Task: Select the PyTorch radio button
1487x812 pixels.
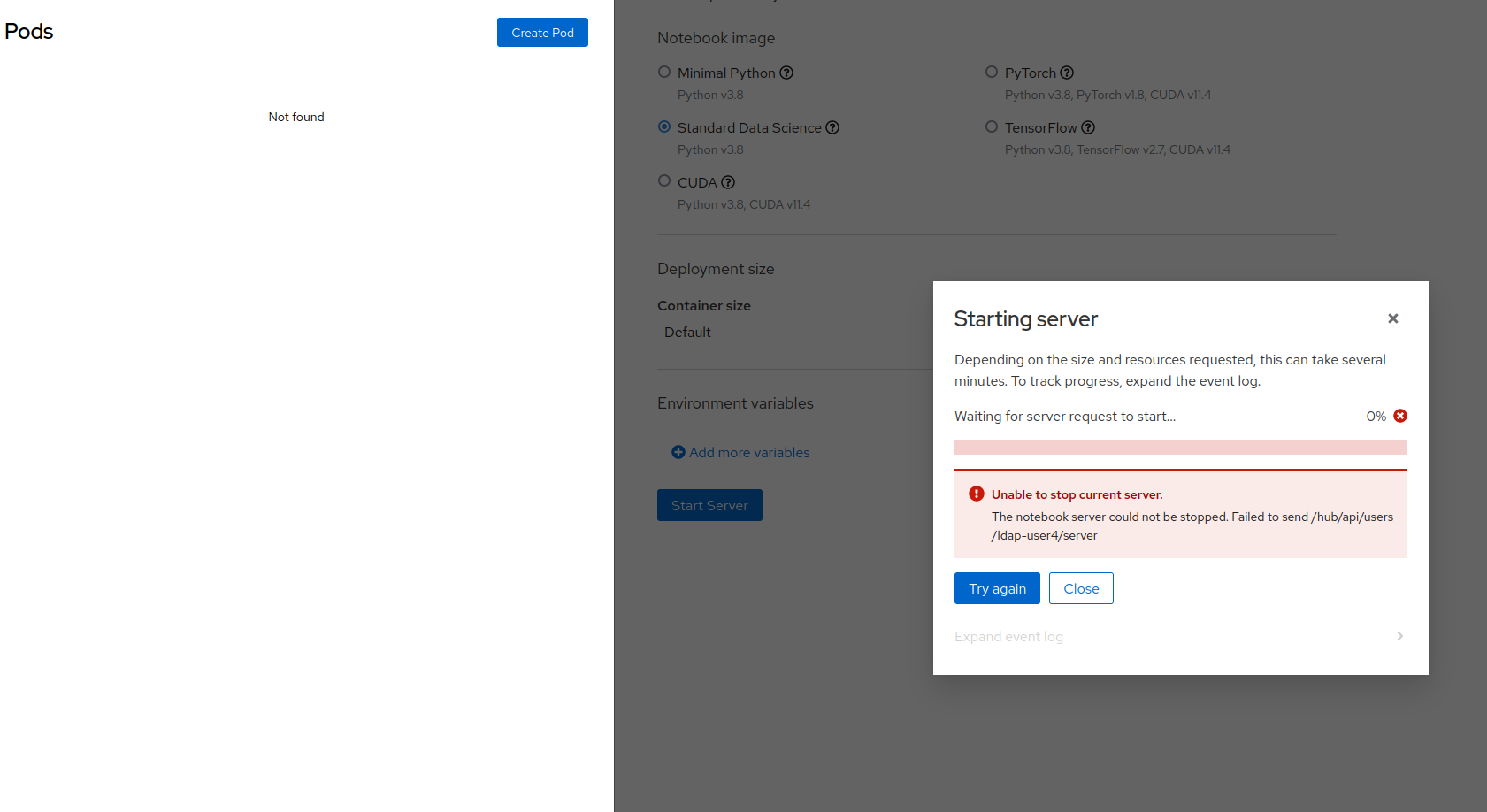Action: pyautogui.click(x=992, y=72)
